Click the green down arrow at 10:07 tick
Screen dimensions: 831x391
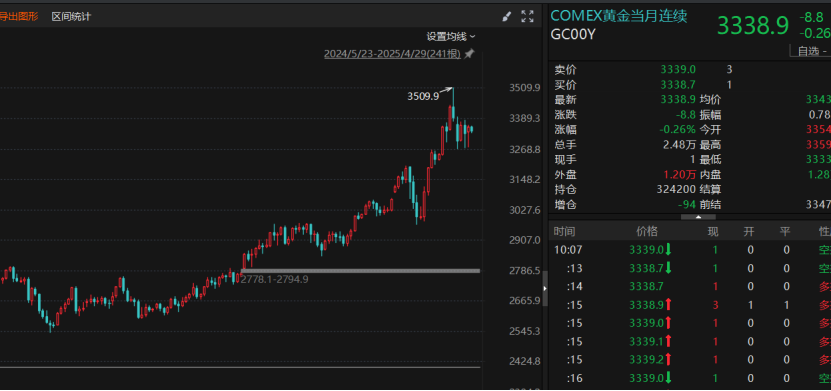click(668, 250)
